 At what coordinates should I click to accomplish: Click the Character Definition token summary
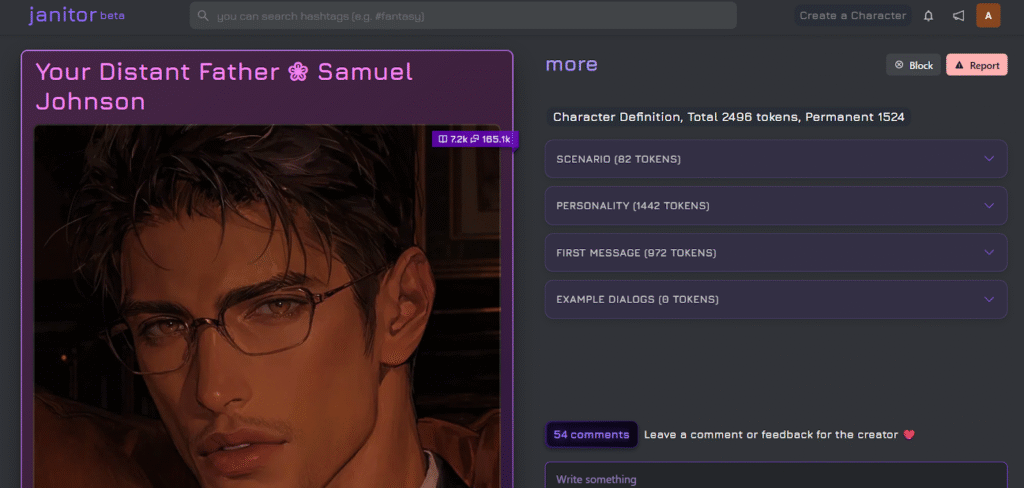(729, 118)
